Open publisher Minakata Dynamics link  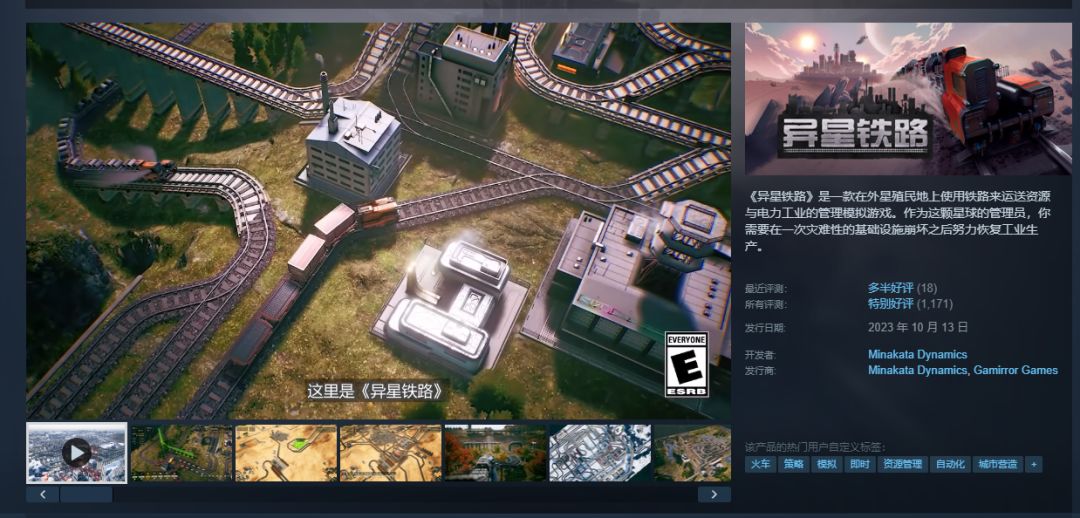coord(917,370)
